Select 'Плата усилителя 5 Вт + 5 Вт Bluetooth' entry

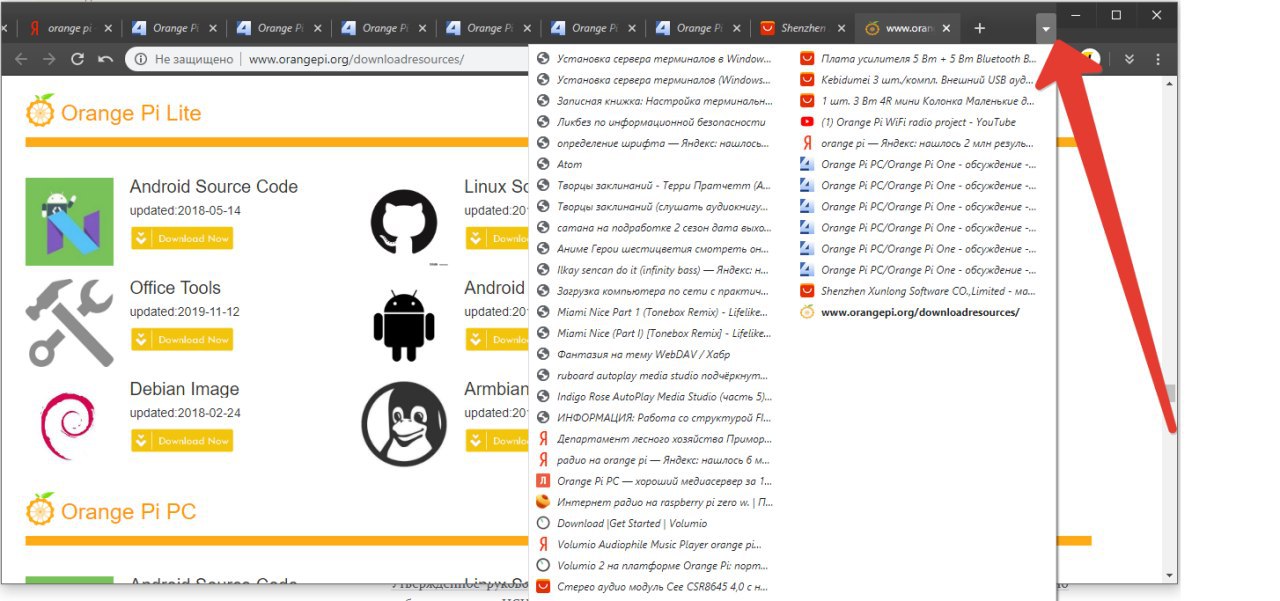[918, 58]
